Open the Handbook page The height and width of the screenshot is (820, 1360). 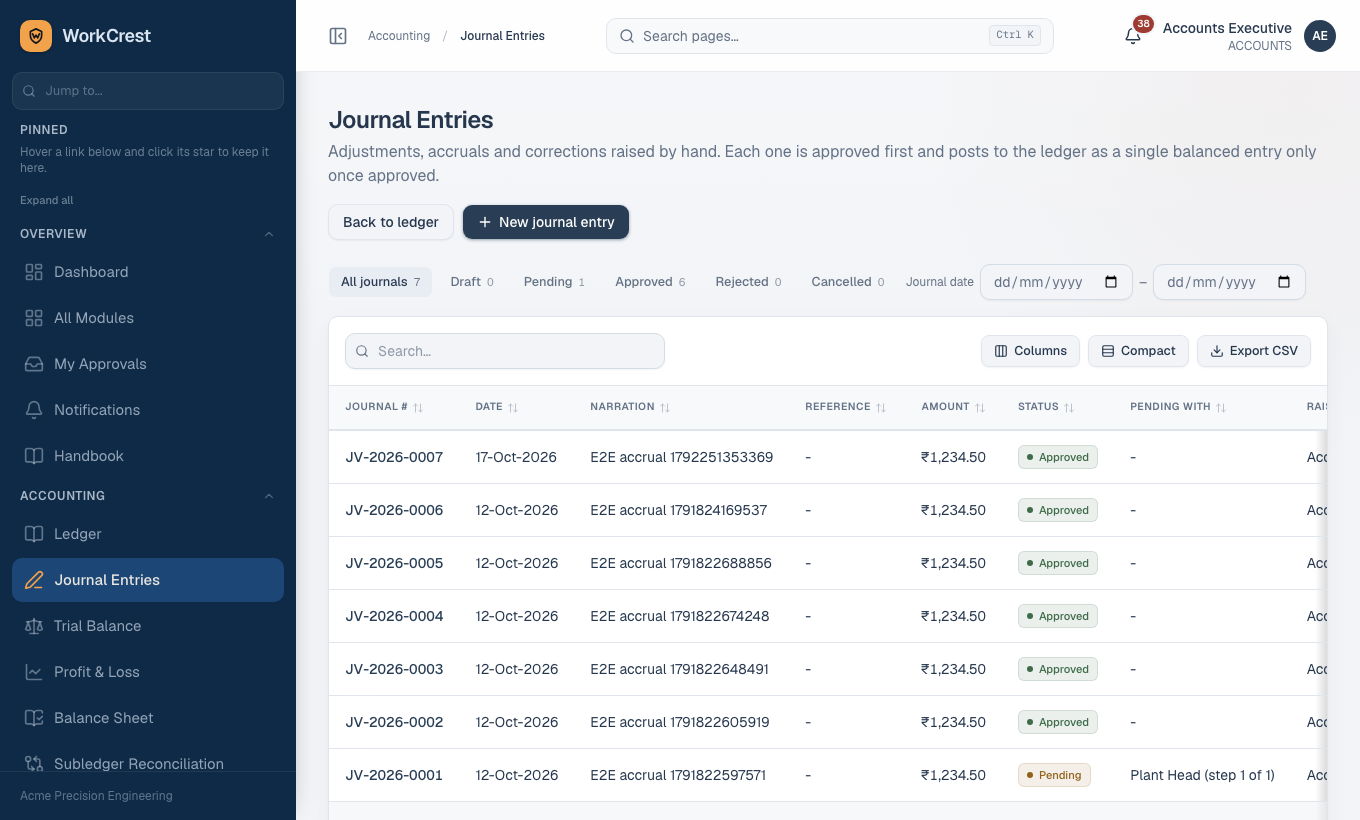click(x=148, y=456)
